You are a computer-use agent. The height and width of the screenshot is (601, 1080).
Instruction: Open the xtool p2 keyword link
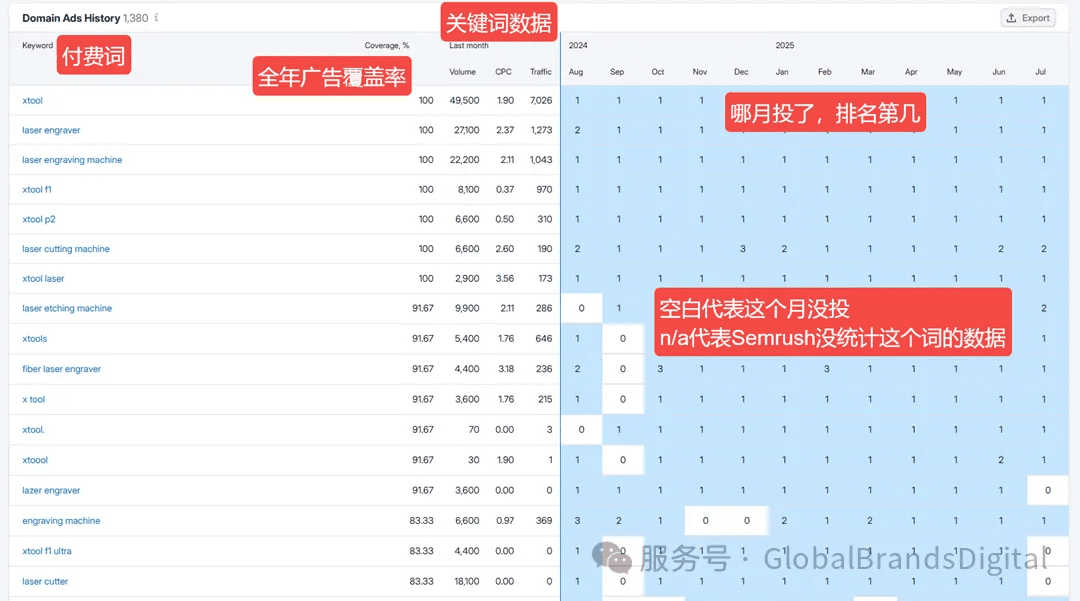[39, 219]
